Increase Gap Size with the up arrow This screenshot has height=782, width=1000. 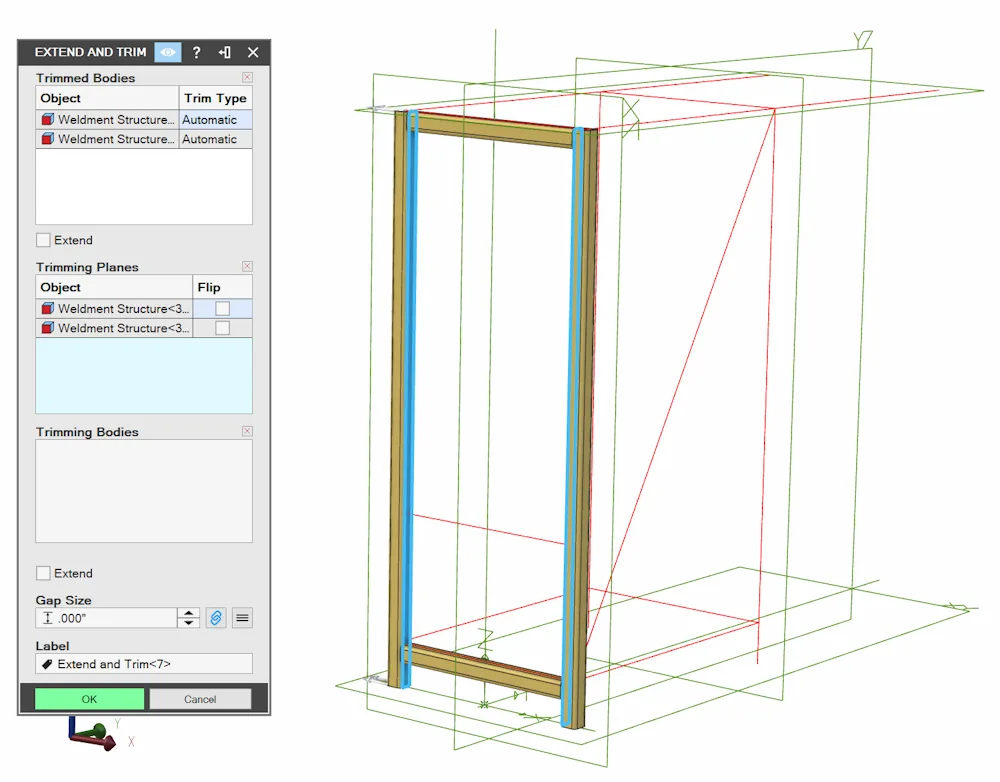(188, 613)
